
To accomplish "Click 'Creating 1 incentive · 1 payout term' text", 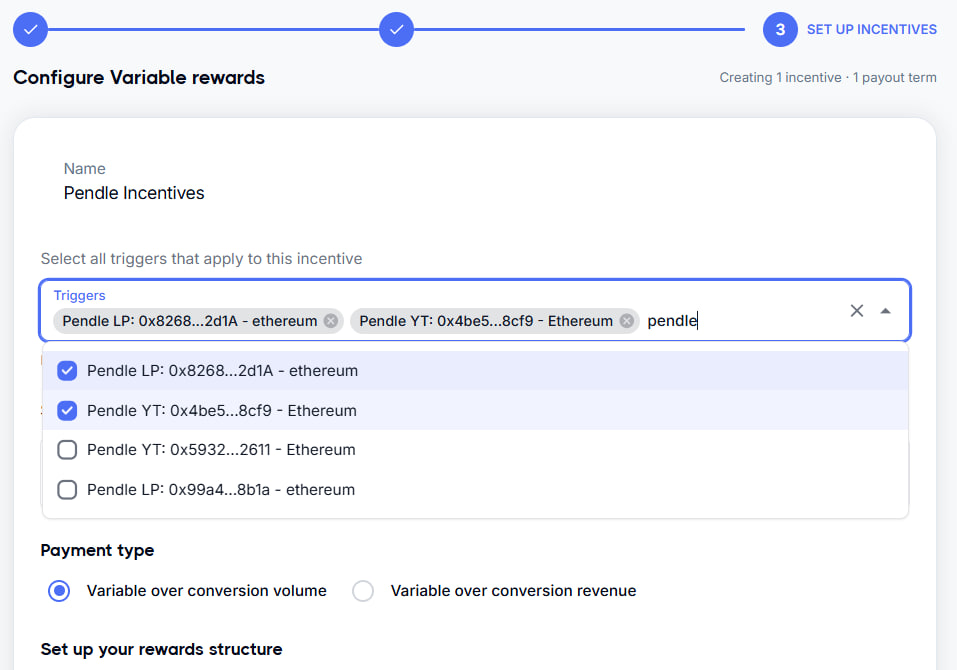I will pyautogui.click(x=828, y=77).
